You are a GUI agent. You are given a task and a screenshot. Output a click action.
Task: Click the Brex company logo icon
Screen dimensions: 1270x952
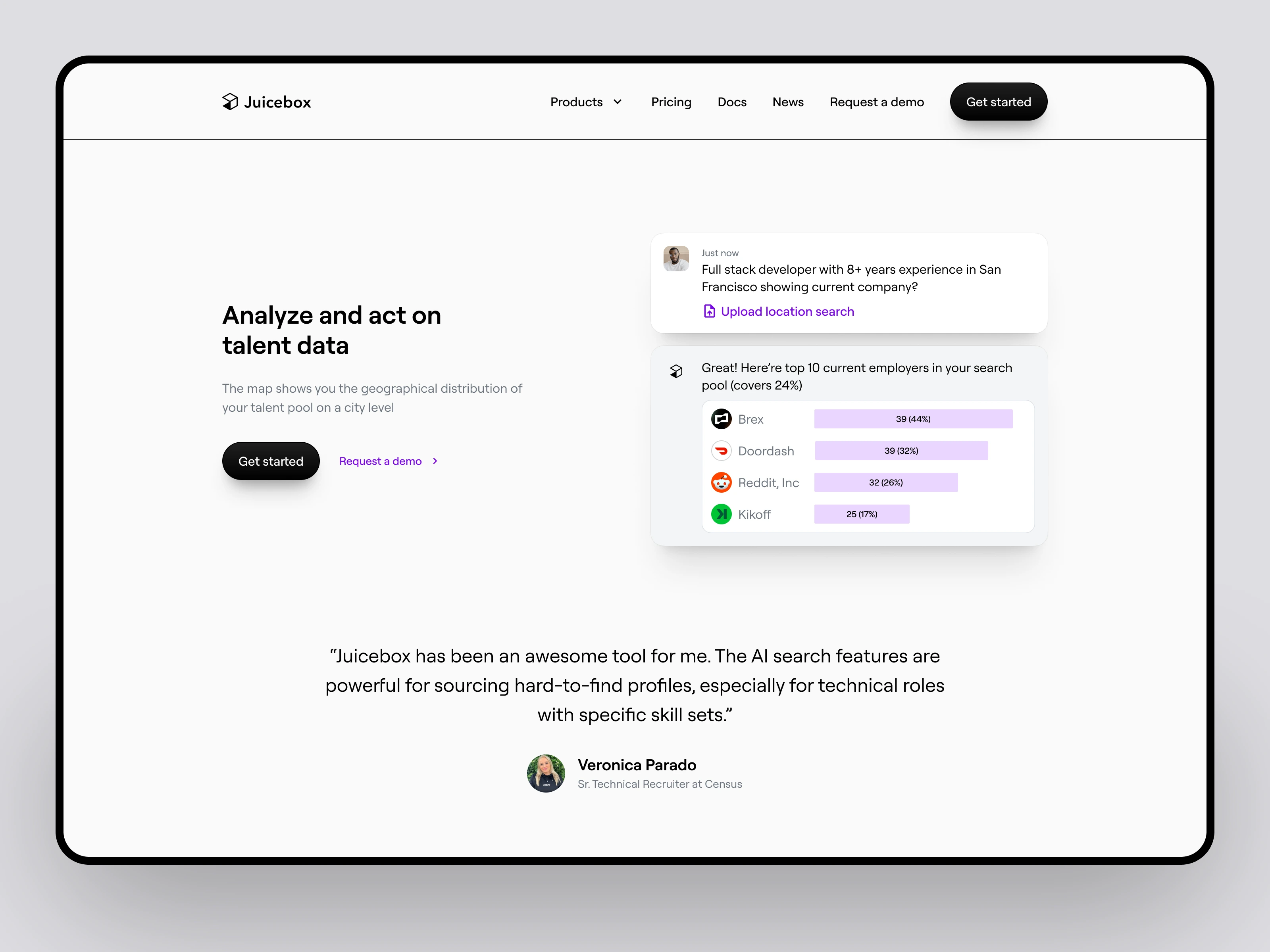720,418
